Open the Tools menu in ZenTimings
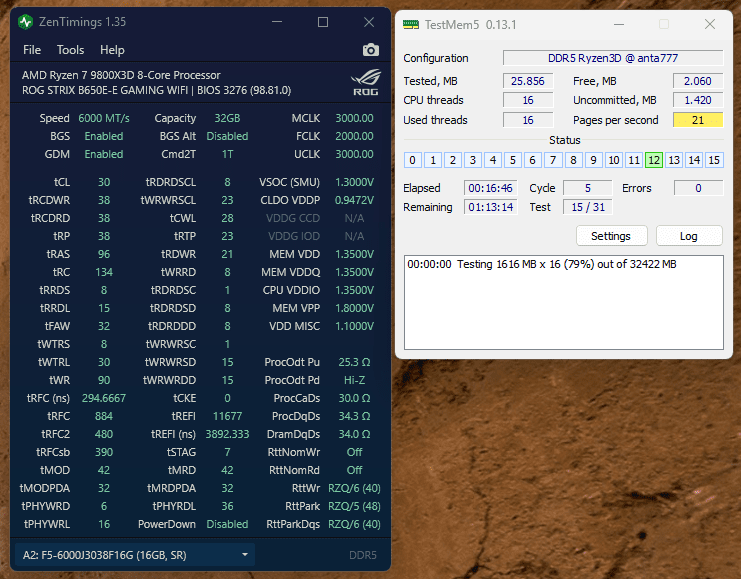 click(x=70, y=50)
